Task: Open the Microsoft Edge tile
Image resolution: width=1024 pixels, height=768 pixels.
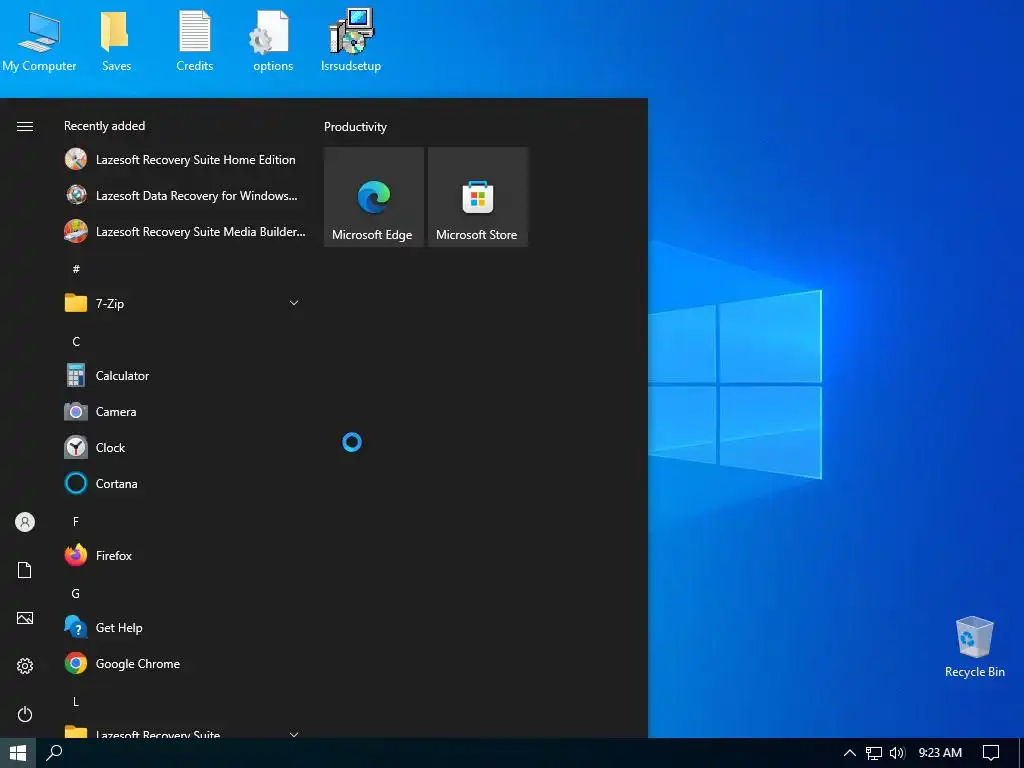Action: click(374, 197)
